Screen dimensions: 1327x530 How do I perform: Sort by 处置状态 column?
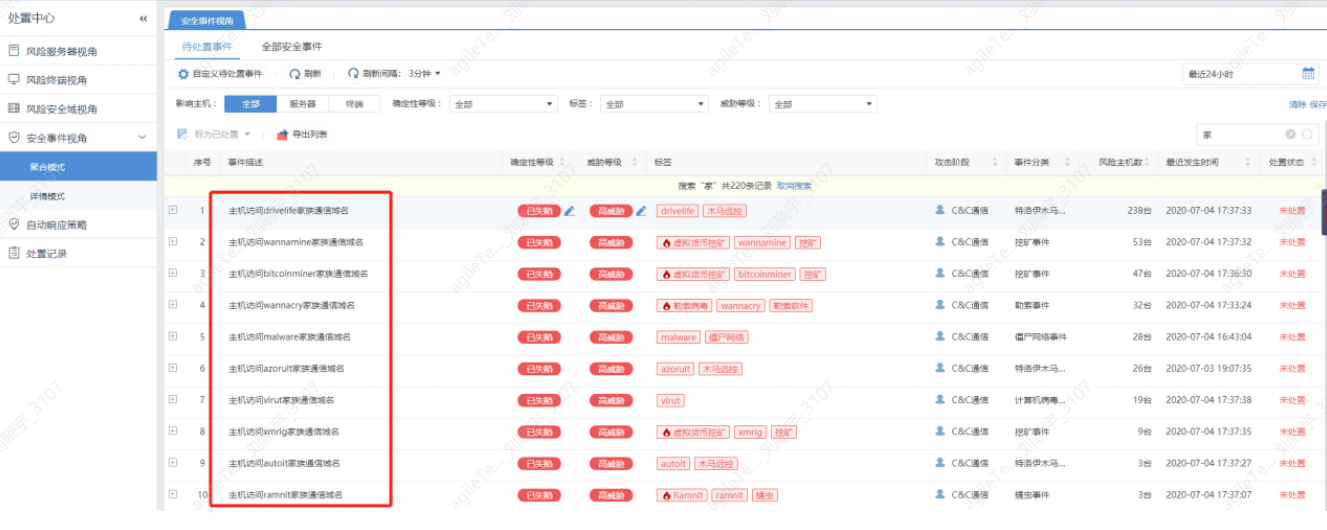click(x=1313, y=162)
